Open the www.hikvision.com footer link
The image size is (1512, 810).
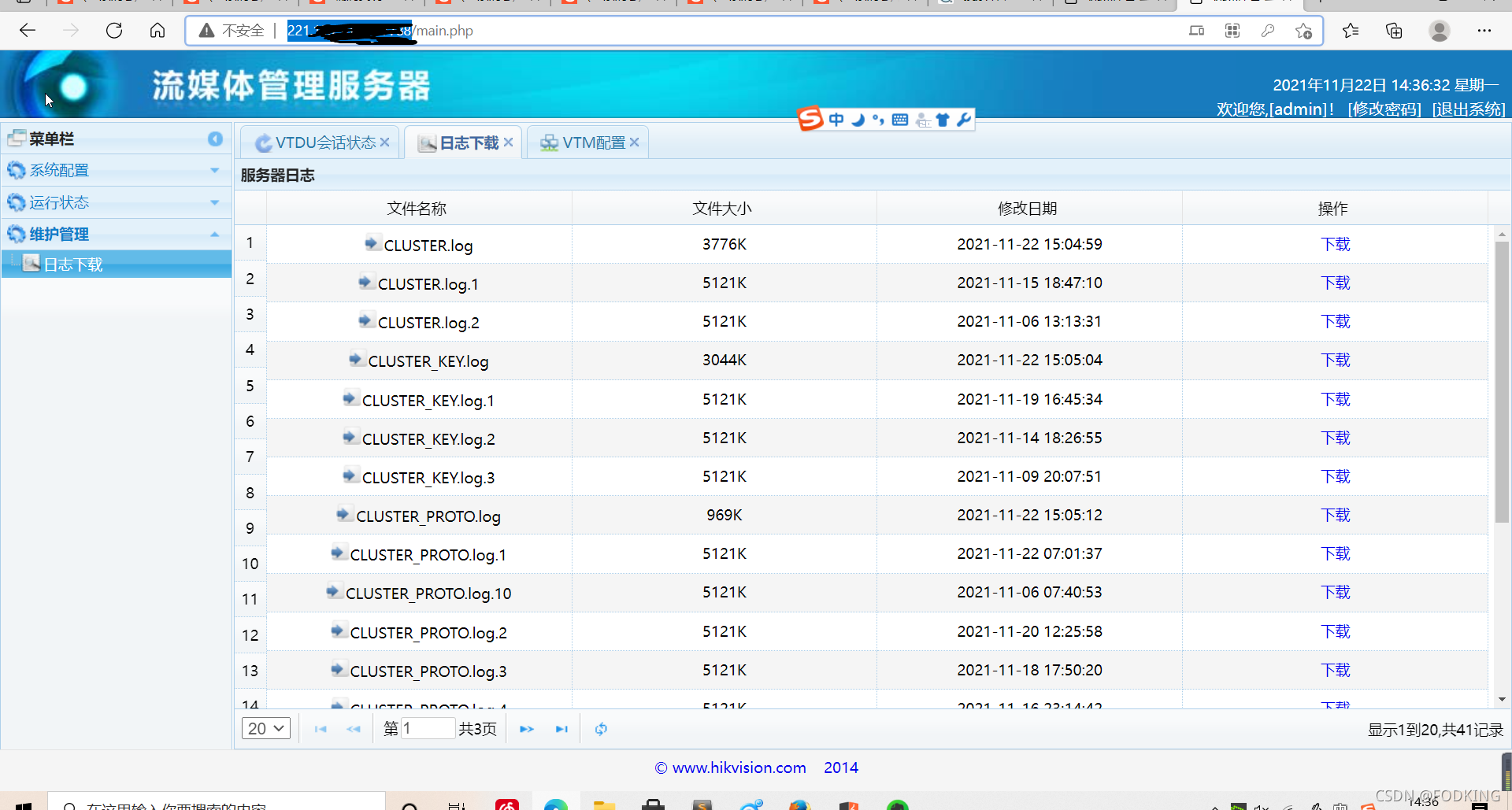click(x=739, y=767)
